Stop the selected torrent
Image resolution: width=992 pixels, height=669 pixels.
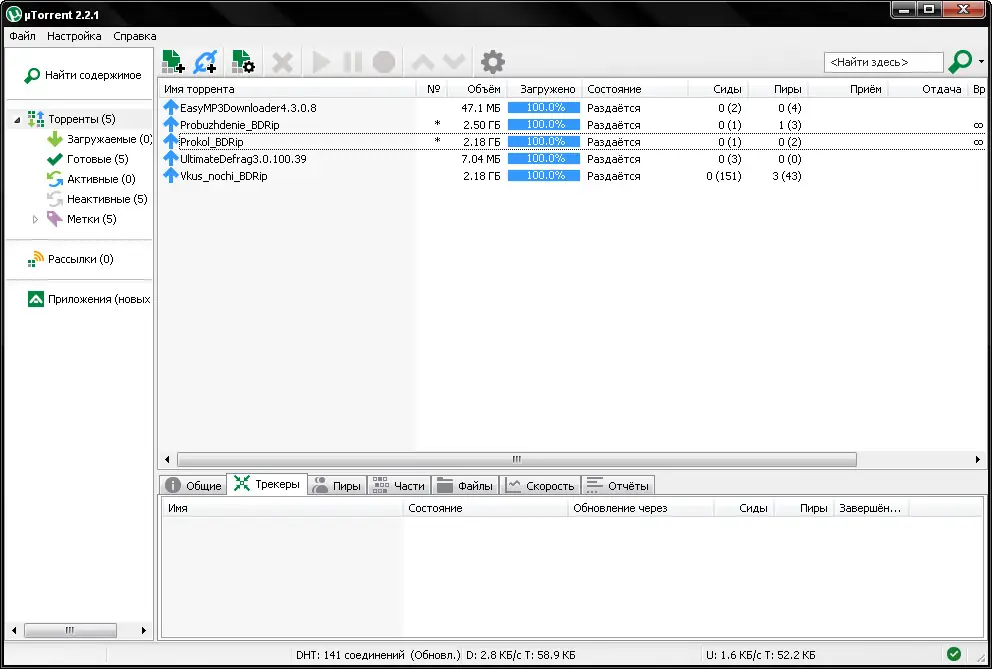(384, 61)
